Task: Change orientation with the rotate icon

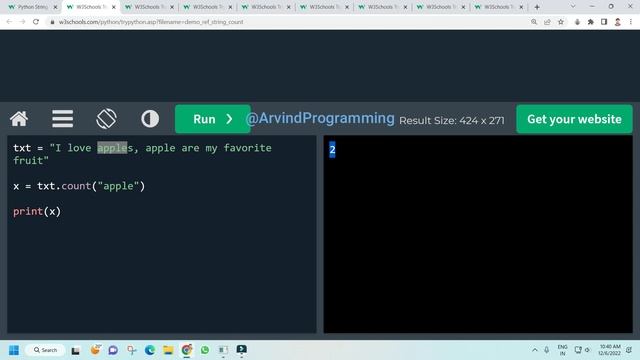Action: coord(106,119)
